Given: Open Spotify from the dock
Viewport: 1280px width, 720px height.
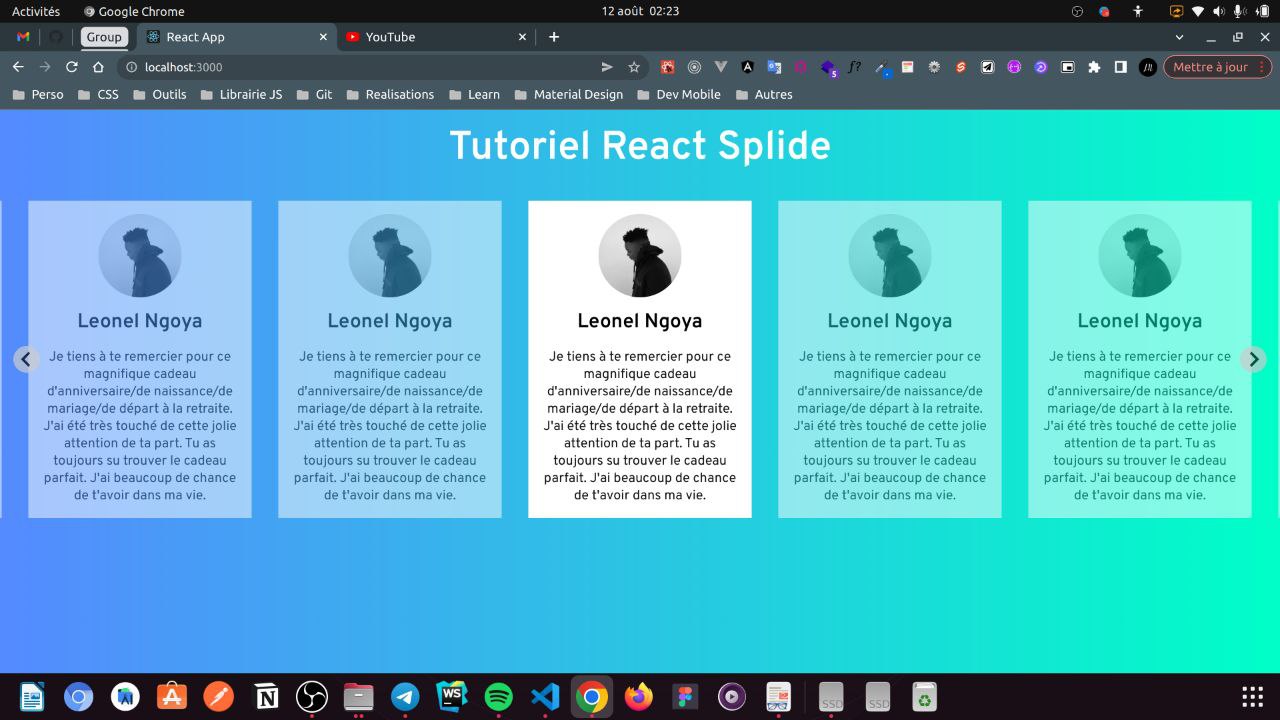Looking at the screenshot, I should click(x=498, y=697).
